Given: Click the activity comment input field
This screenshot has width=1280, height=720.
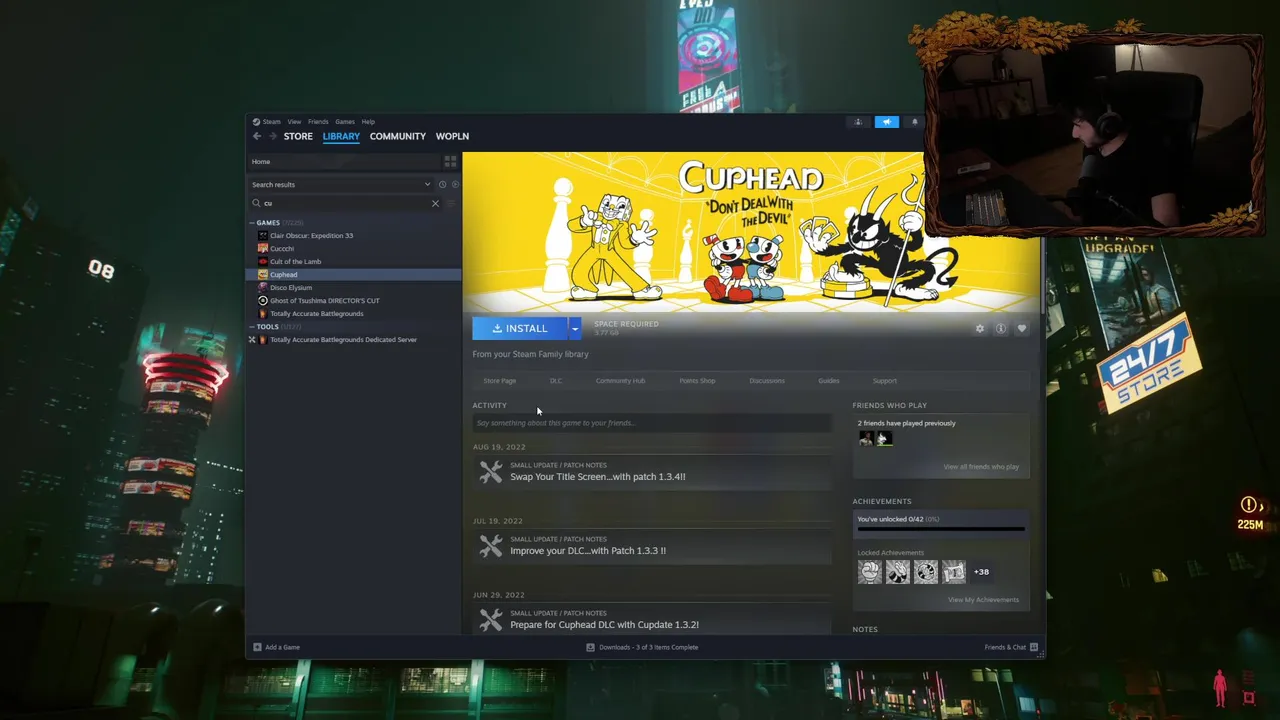Looking at the screenshot, I should click(652, 423).
